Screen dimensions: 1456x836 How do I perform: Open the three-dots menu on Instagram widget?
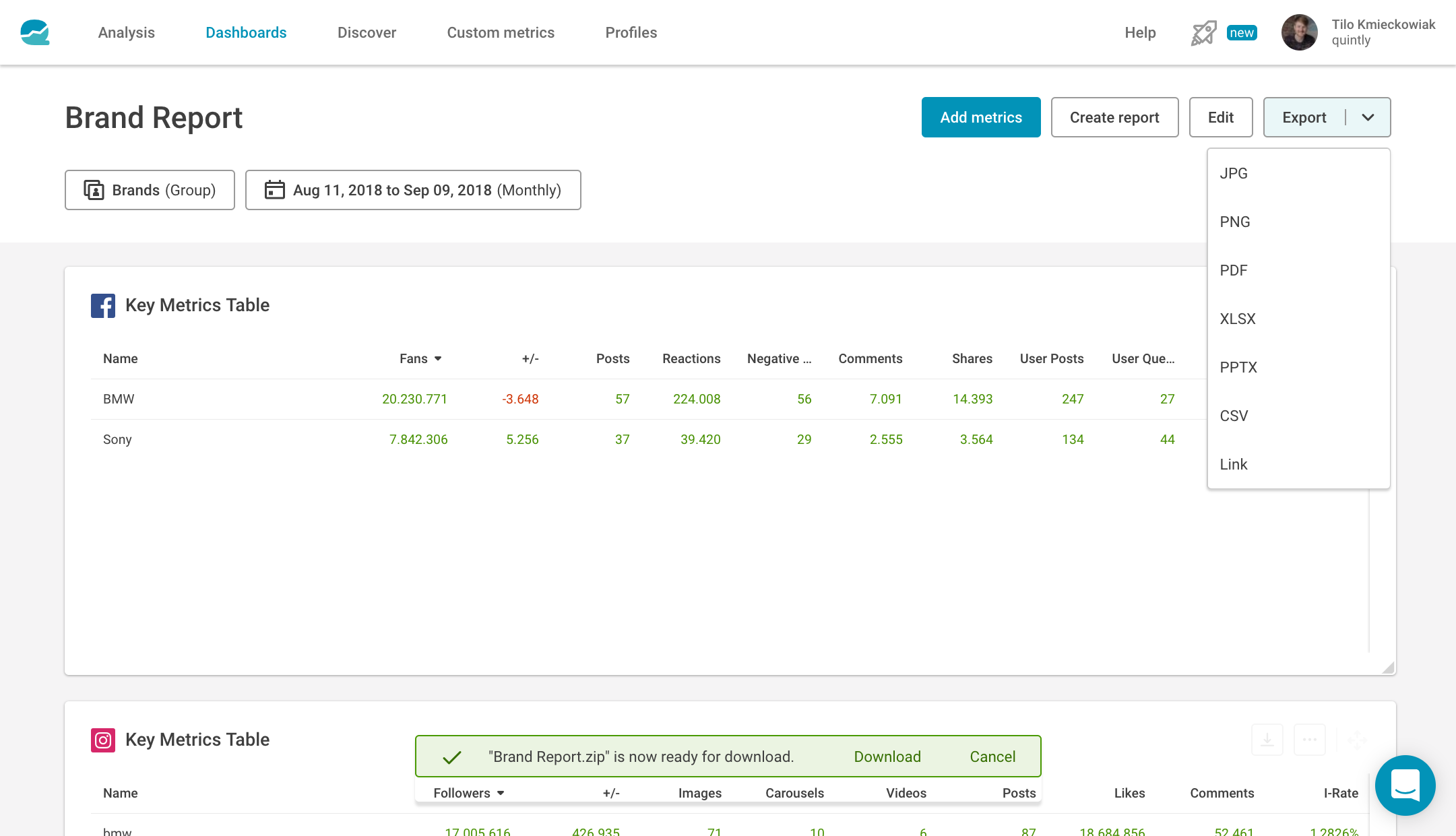click(x=1309, y=740)
